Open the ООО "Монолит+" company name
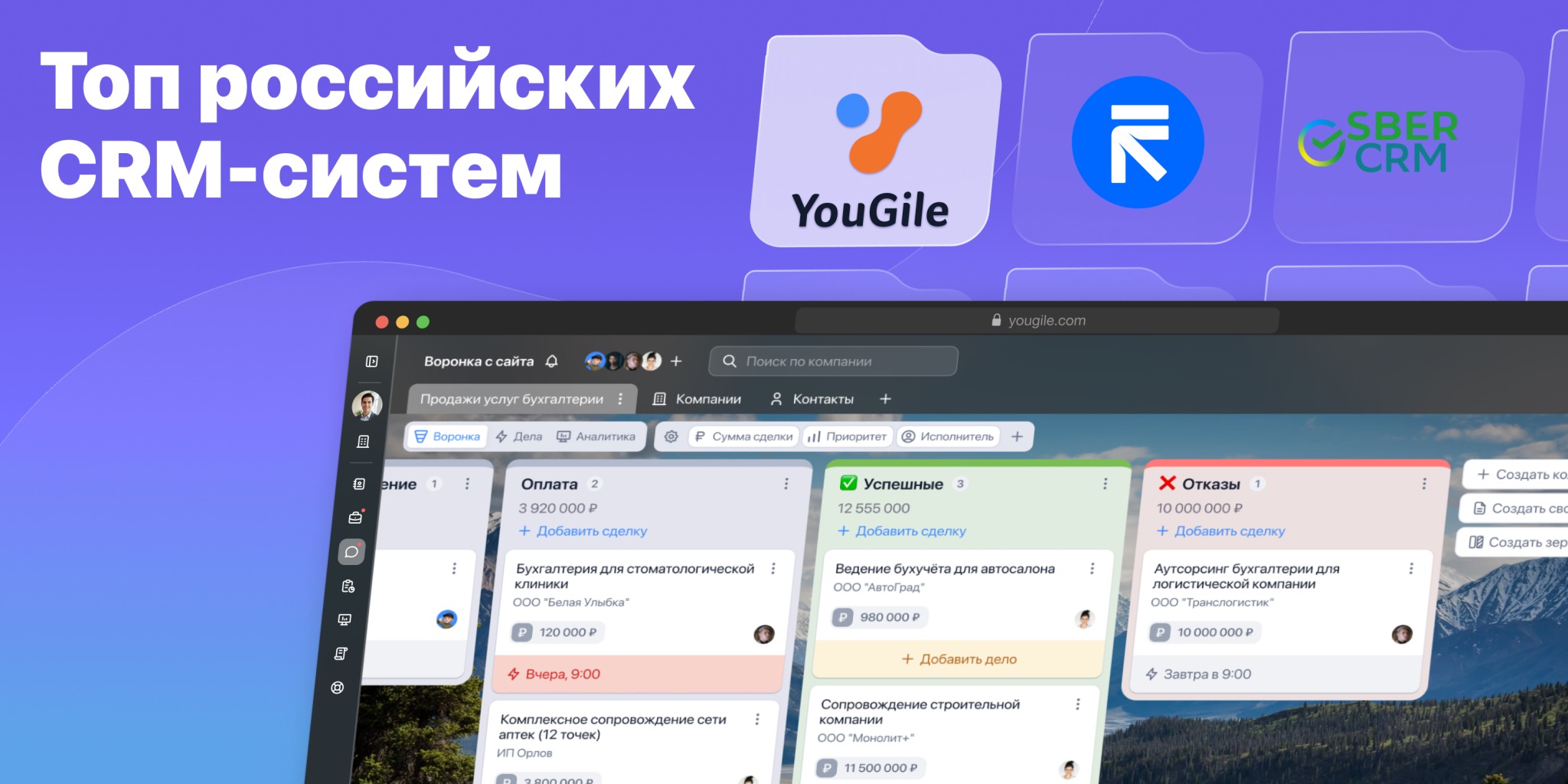The image size is (1568, 784). coord(865,738)
